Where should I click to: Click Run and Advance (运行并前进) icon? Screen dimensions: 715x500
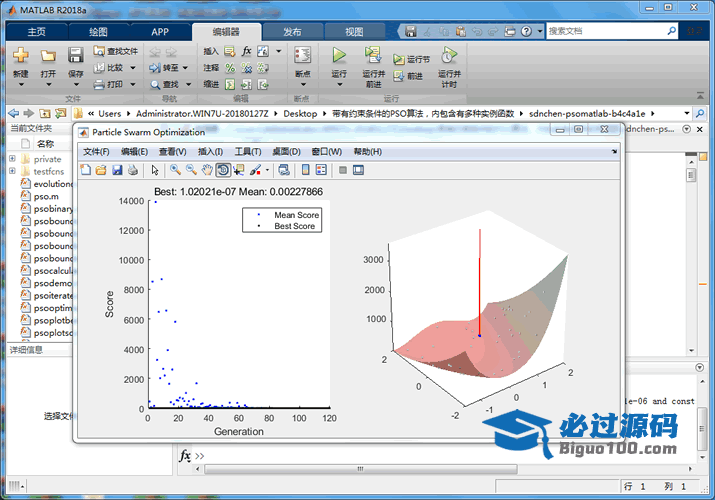pyautogui.click(x=373, y=55)
